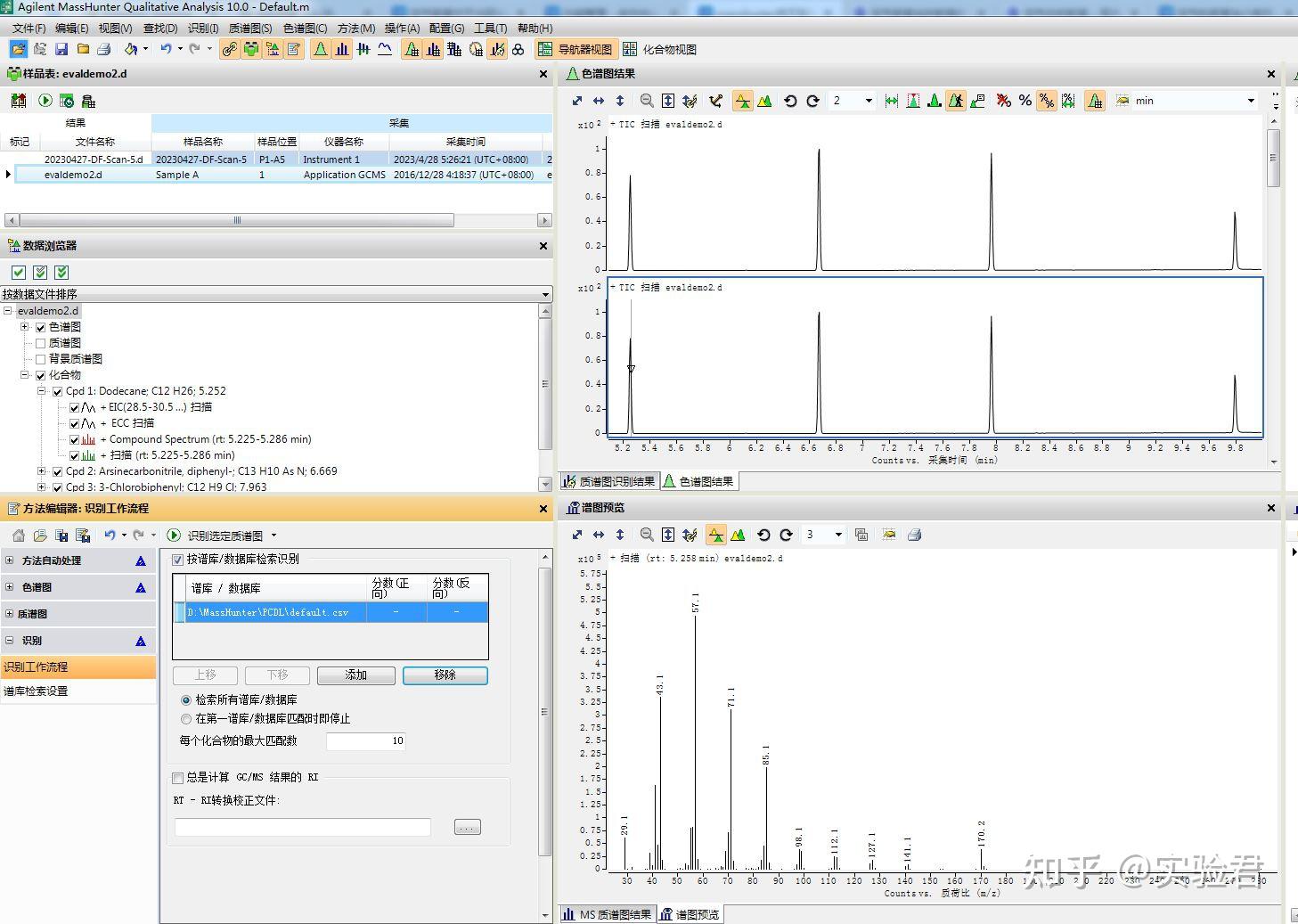The image size is (1298, 924).
Task: Open the min time unit dropdown
Action: (x=1251, y=102)
